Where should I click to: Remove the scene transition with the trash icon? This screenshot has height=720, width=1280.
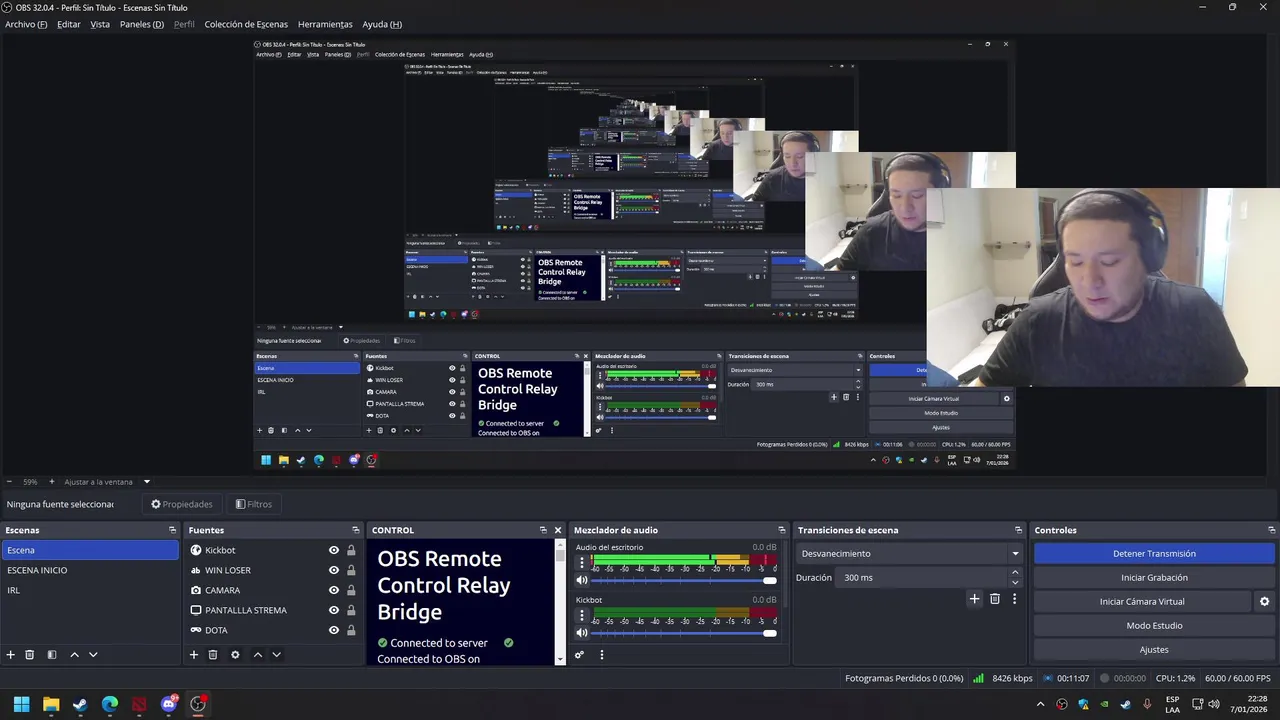coord(995,599)
